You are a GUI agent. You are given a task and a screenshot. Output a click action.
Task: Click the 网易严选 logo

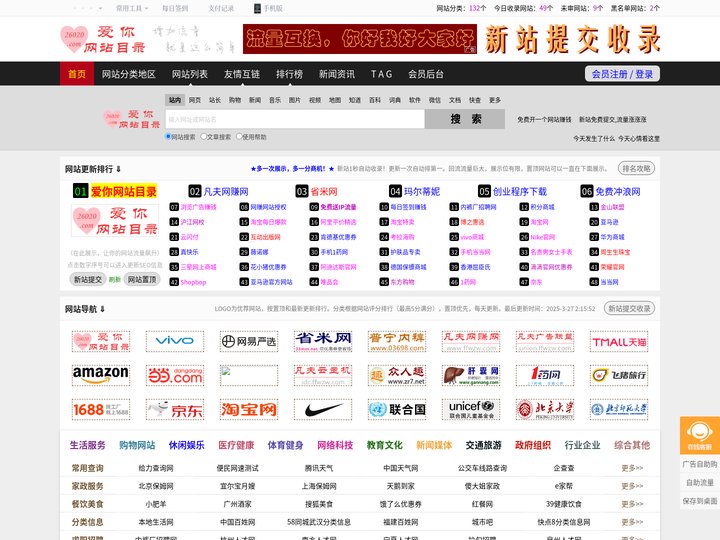click(x=248, y=341)
